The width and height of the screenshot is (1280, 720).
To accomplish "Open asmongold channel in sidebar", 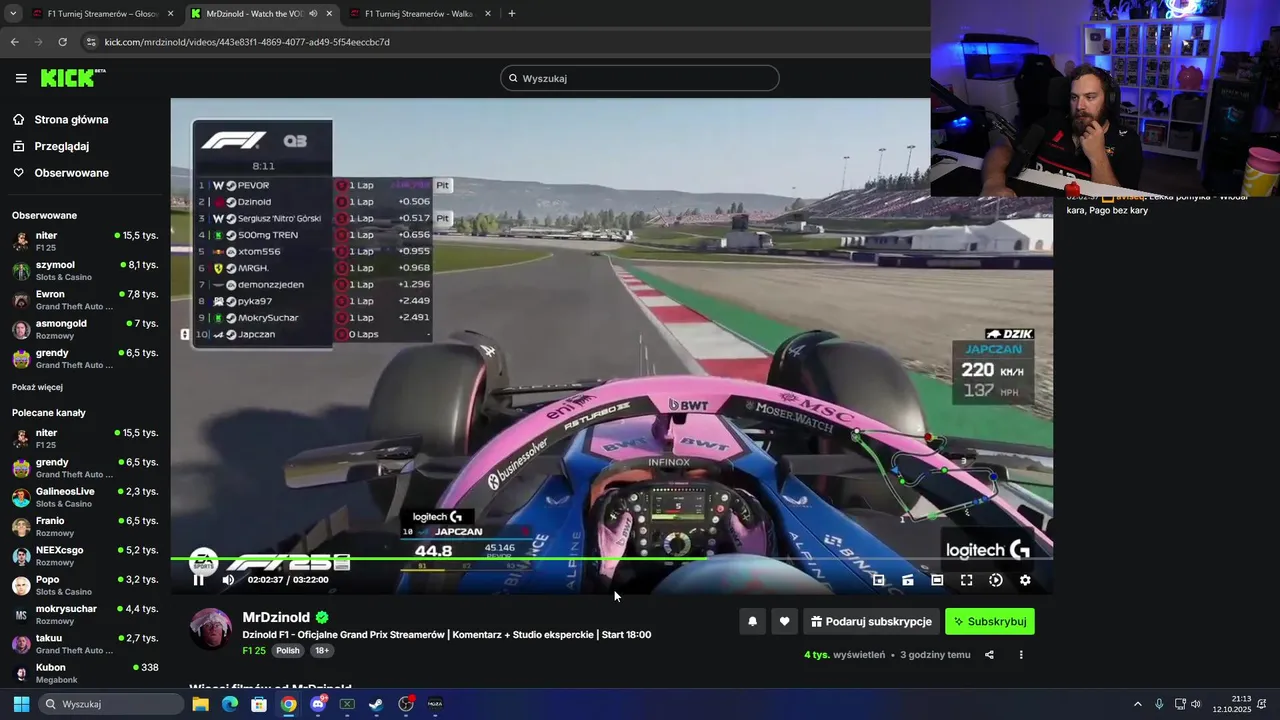I will [85, 329].
